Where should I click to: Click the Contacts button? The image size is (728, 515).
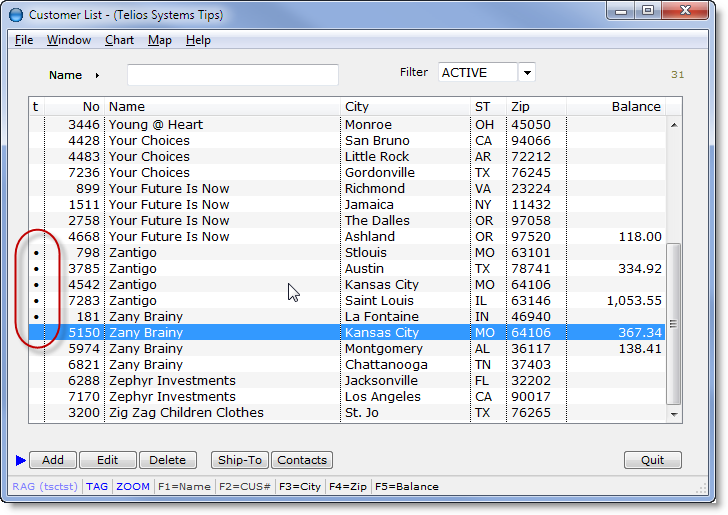pos(302,460)
